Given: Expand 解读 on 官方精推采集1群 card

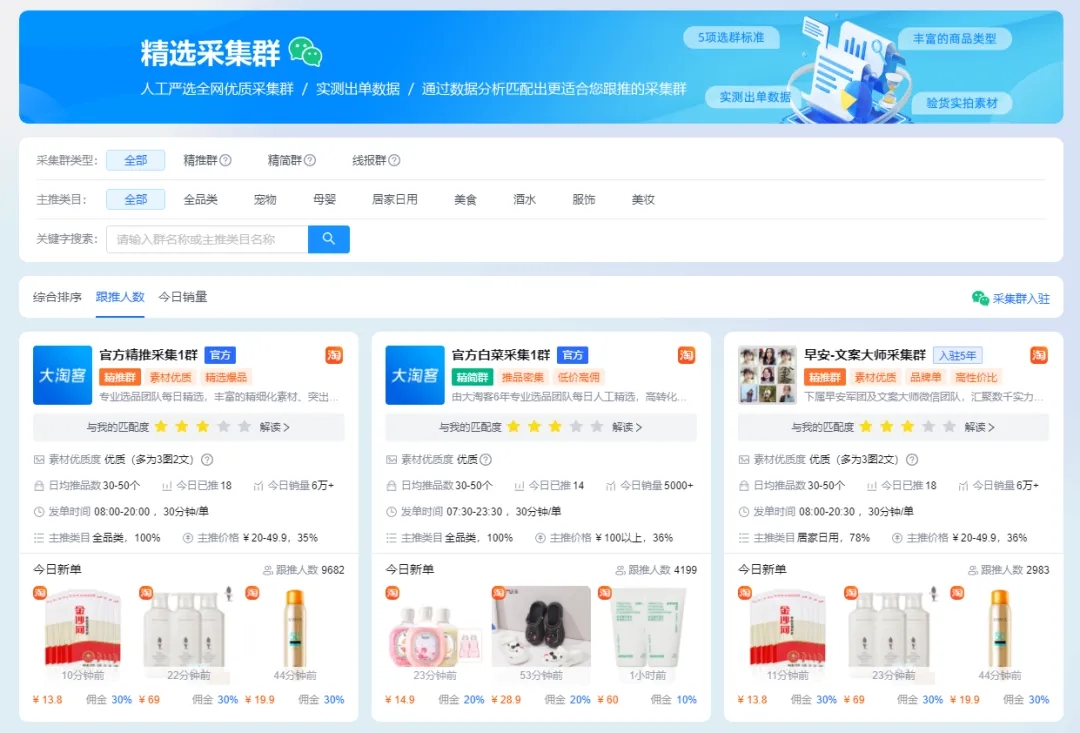Looking at the screenshot, I should pos(274,427).
